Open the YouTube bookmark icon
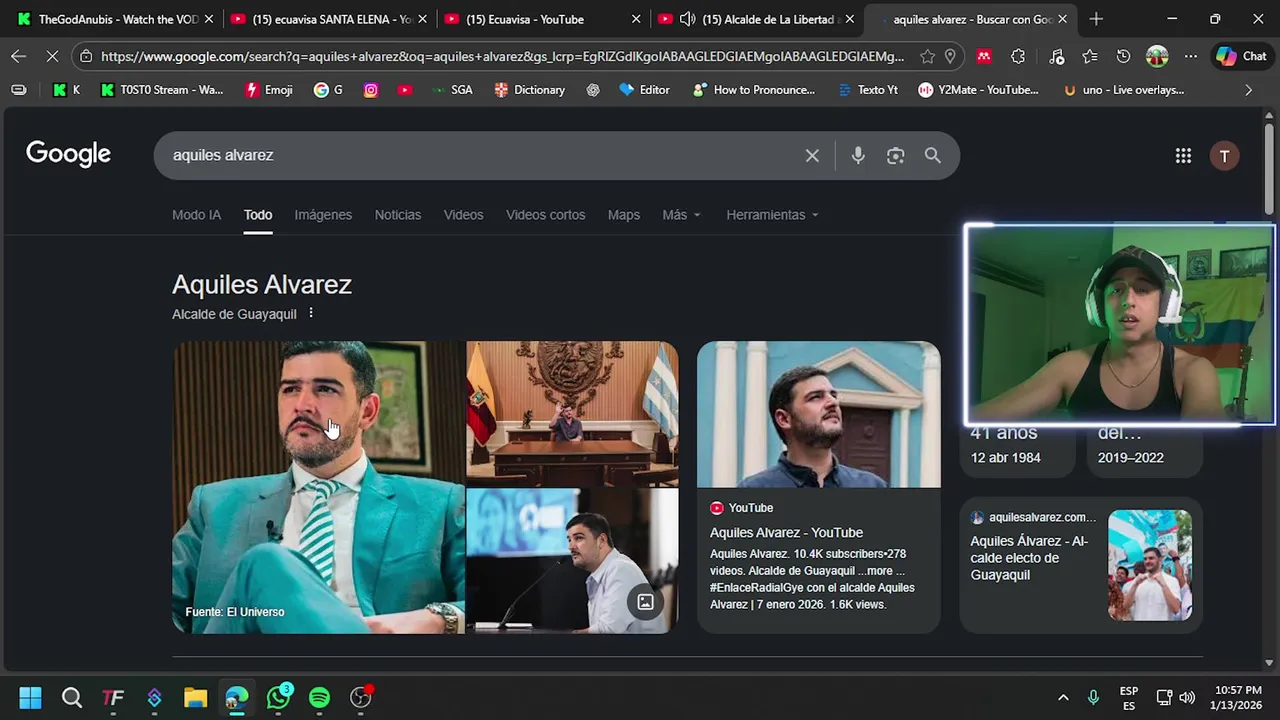1280x720 pixels. coord(404,90)
